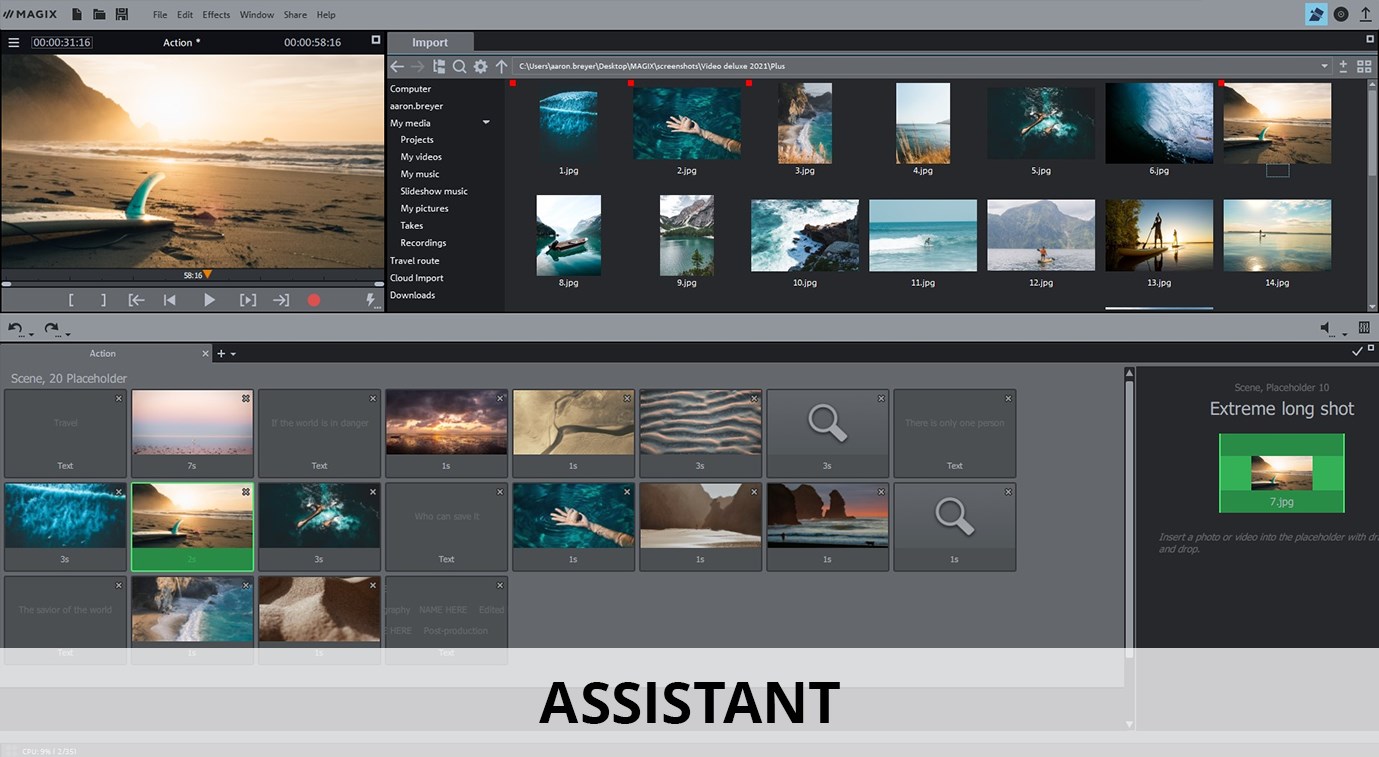Screen dimensions: 1379x757
Task: Open the speaker volume icon
Action: tap(1327, 328)
